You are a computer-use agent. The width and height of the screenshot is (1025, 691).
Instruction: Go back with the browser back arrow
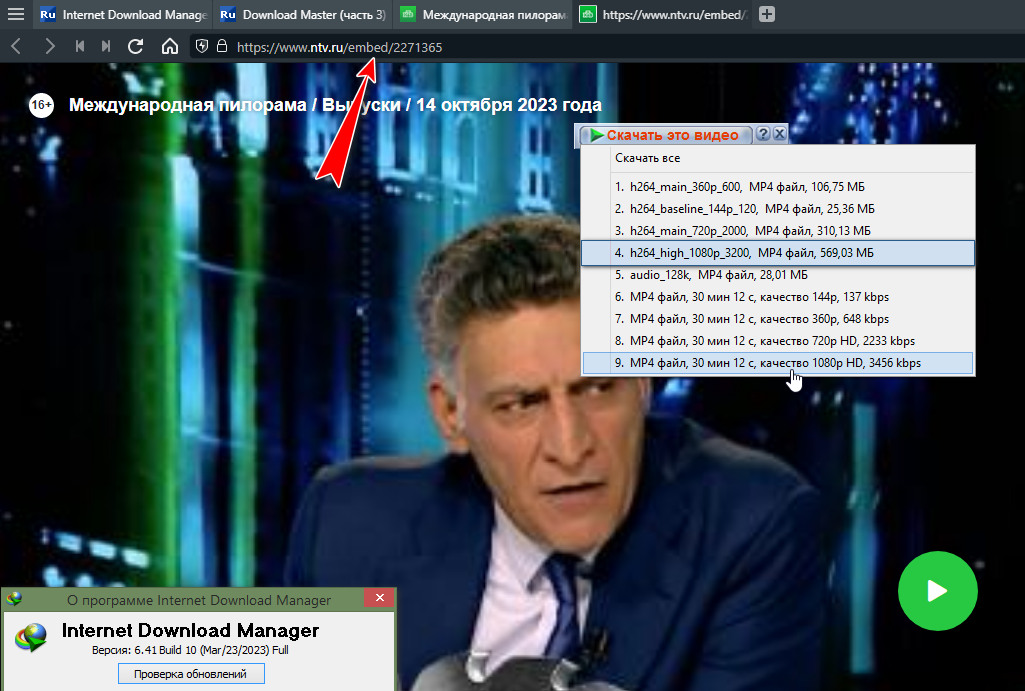16,46
